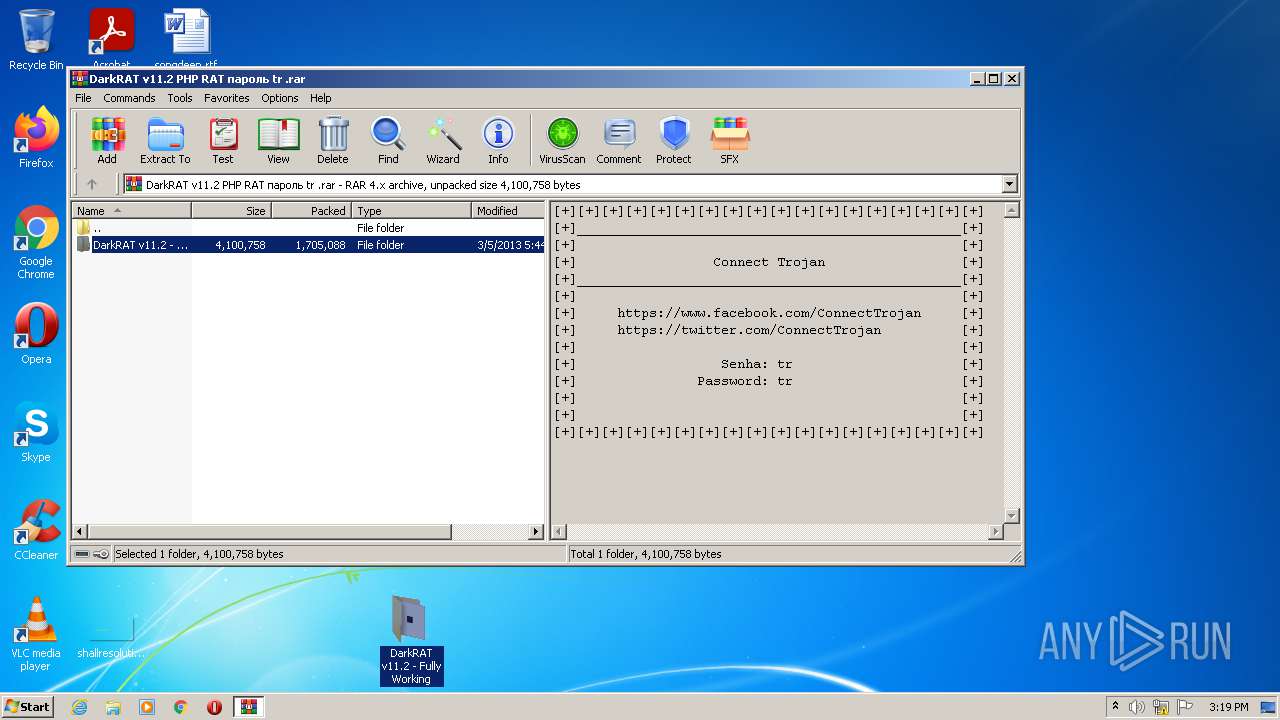Click the Delete trash can icon
The height and width of the screenshot is (720, 1280).
coord(333,141)
